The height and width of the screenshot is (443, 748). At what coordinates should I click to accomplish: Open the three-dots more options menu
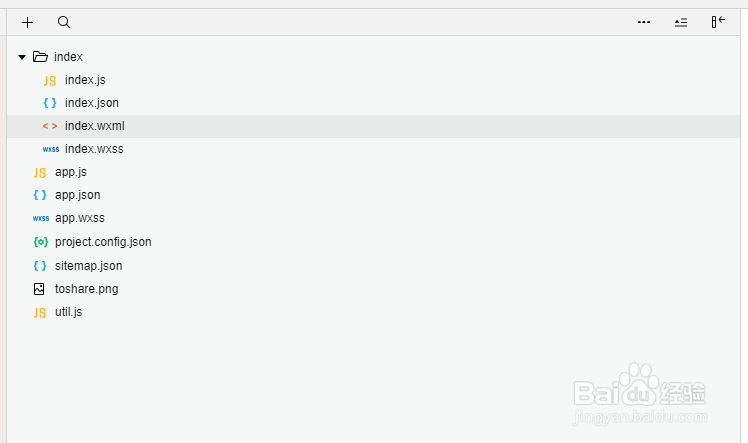(644, 22)
